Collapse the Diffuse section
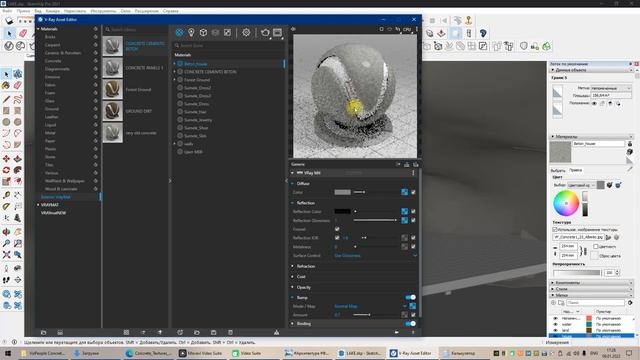Viewport: 640px width, 360px height. [293, 184]
